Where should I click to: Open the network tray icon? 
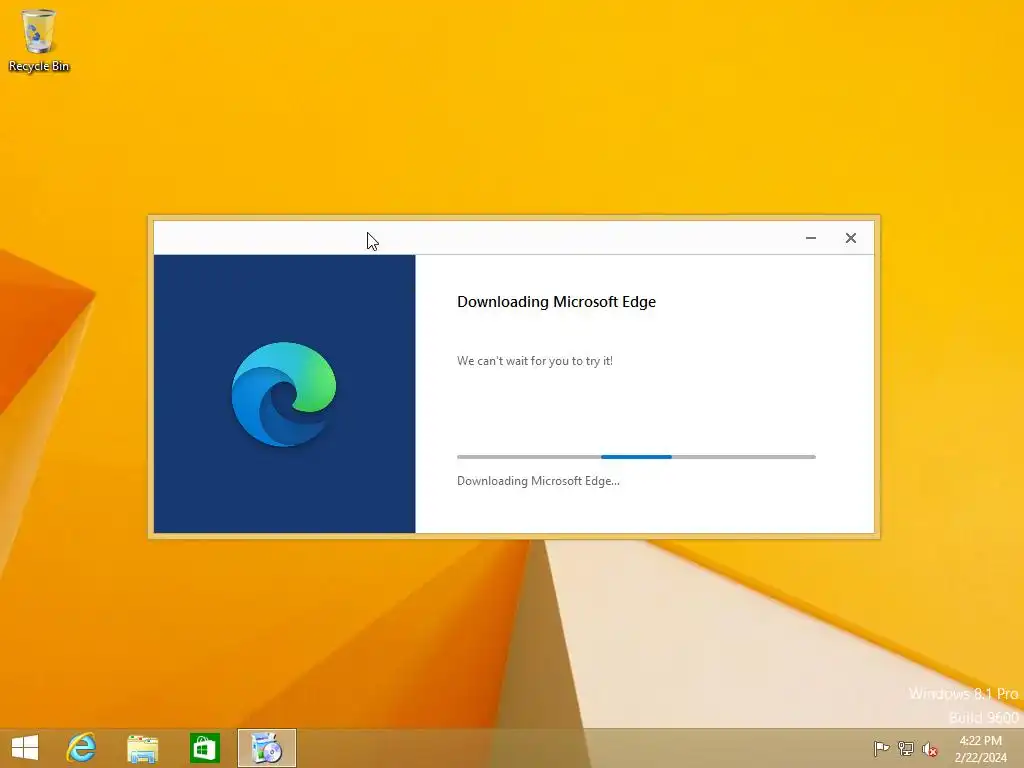[x=906, y=748]
